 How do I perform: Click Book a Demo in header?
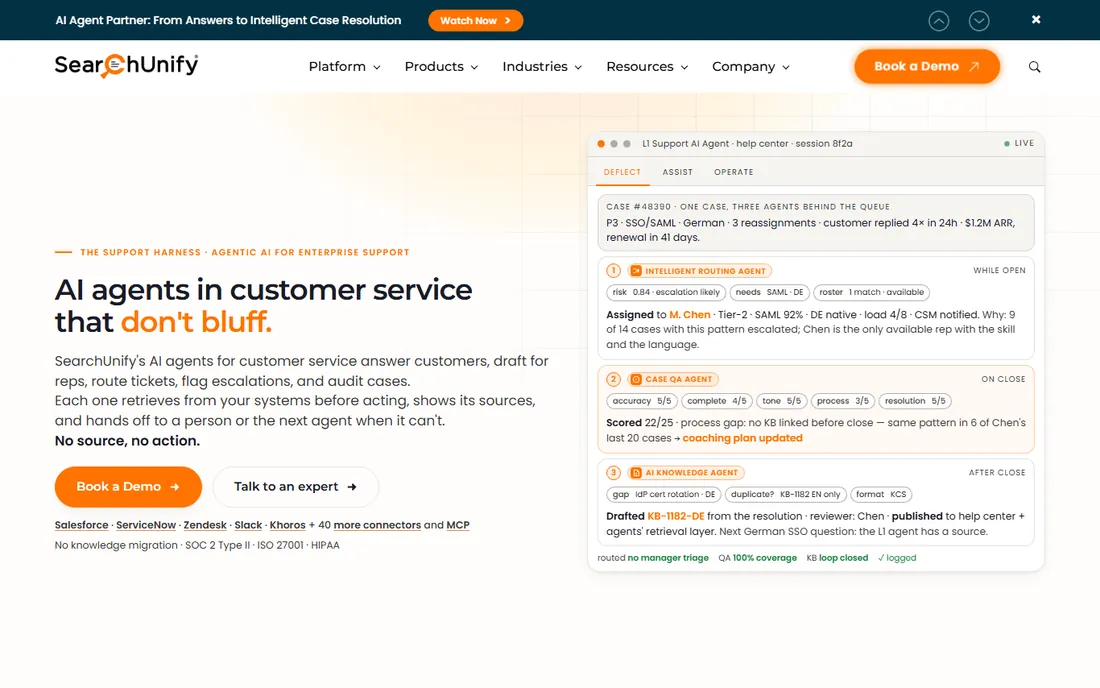click(927, 66)
